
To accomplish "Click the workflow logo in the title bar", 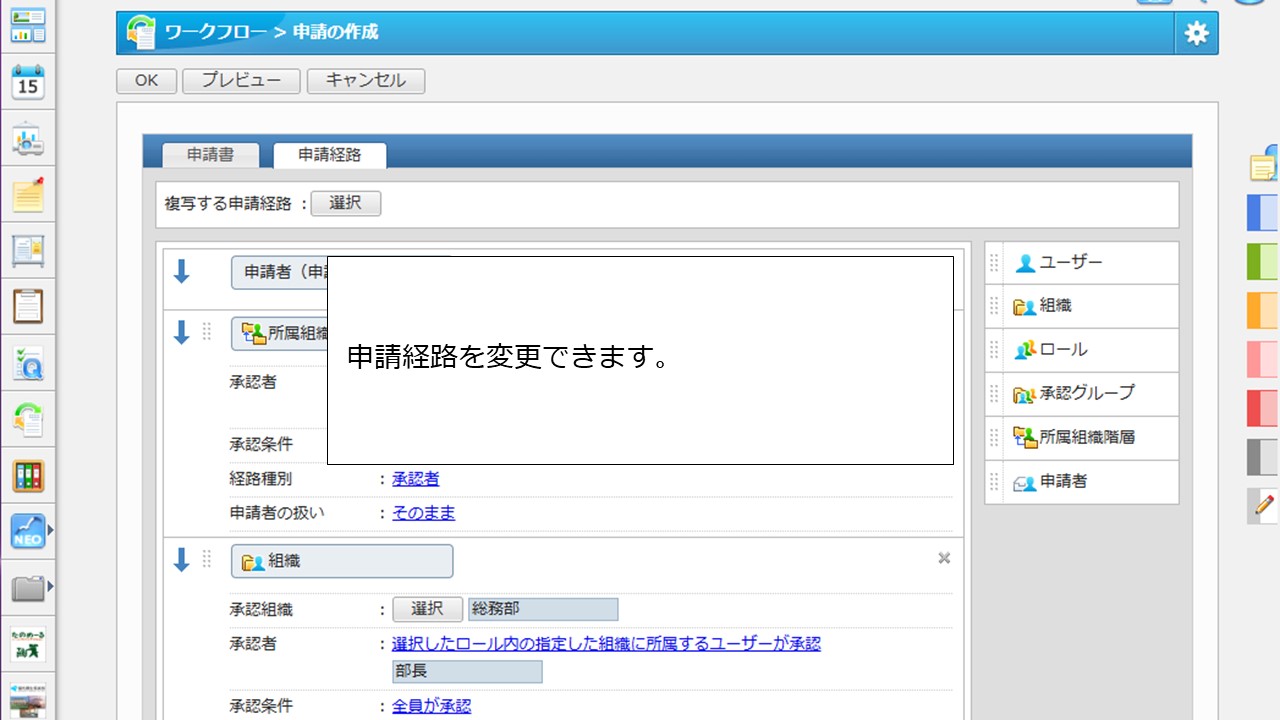I will (141, 33).
